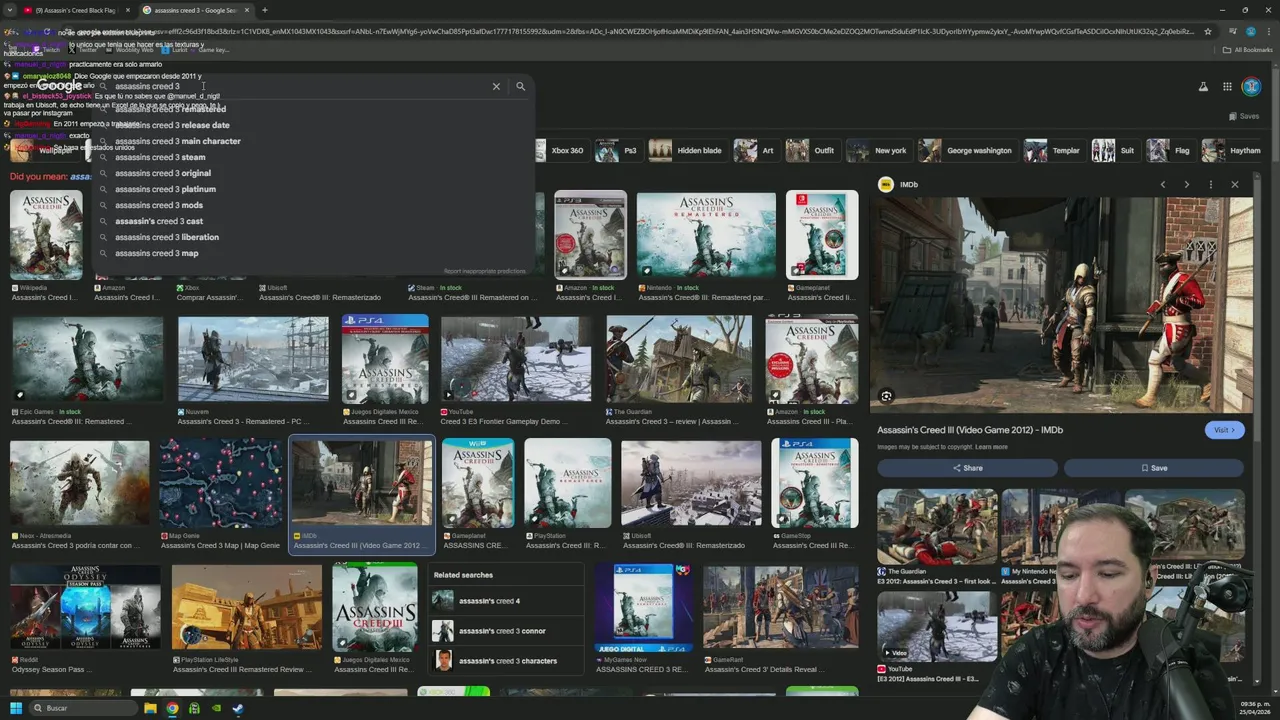Filter images by Xbox 360 chip
The height and width of the screenshot is (720, 1280).
pos(559,151)
